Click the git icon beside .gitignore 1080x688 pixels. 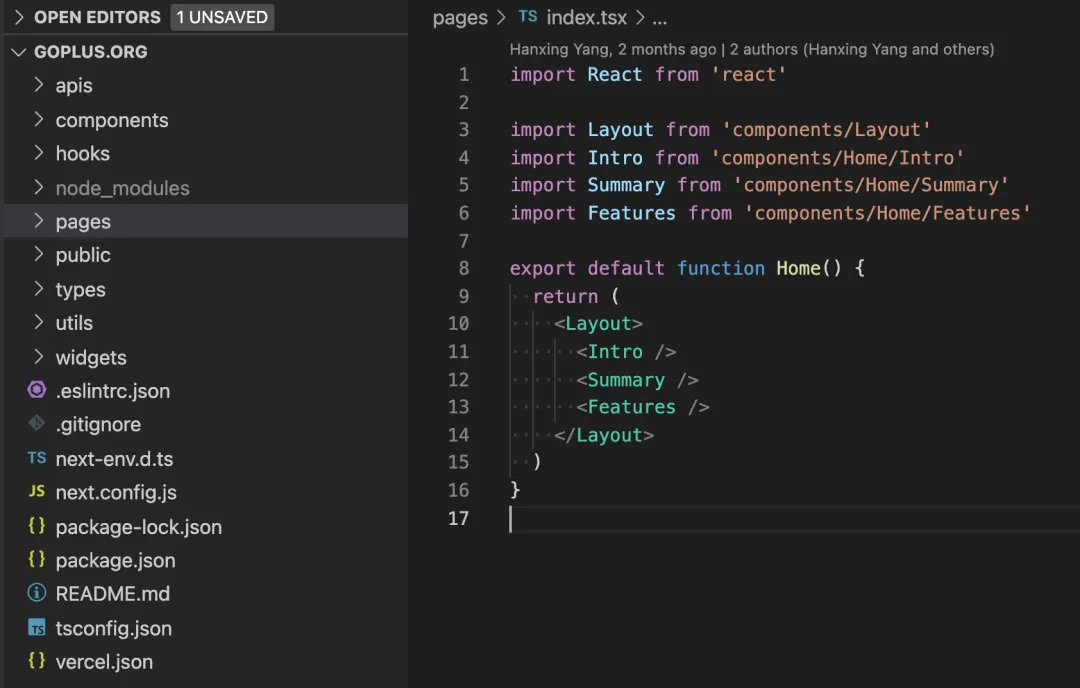pos(37,424)
